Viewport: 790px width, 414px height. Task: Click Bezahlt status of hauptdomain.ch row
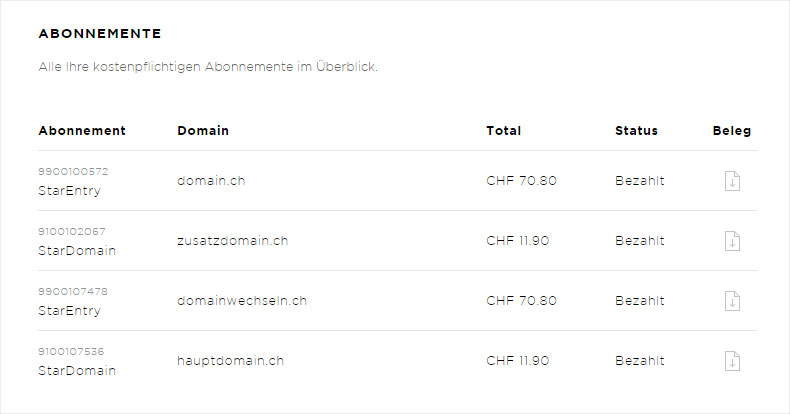[x=639, y=361]
